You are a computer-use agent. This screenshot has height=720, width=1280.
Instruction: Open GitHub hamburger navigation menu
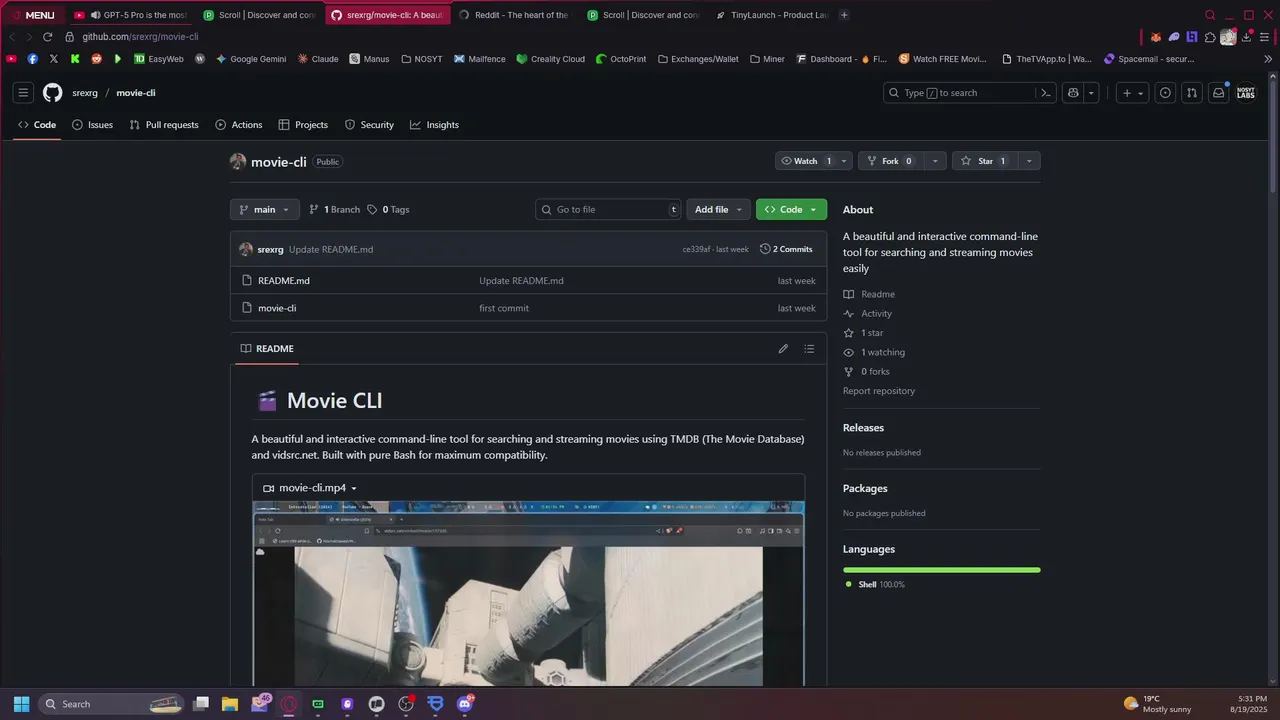tap(23, 93)
